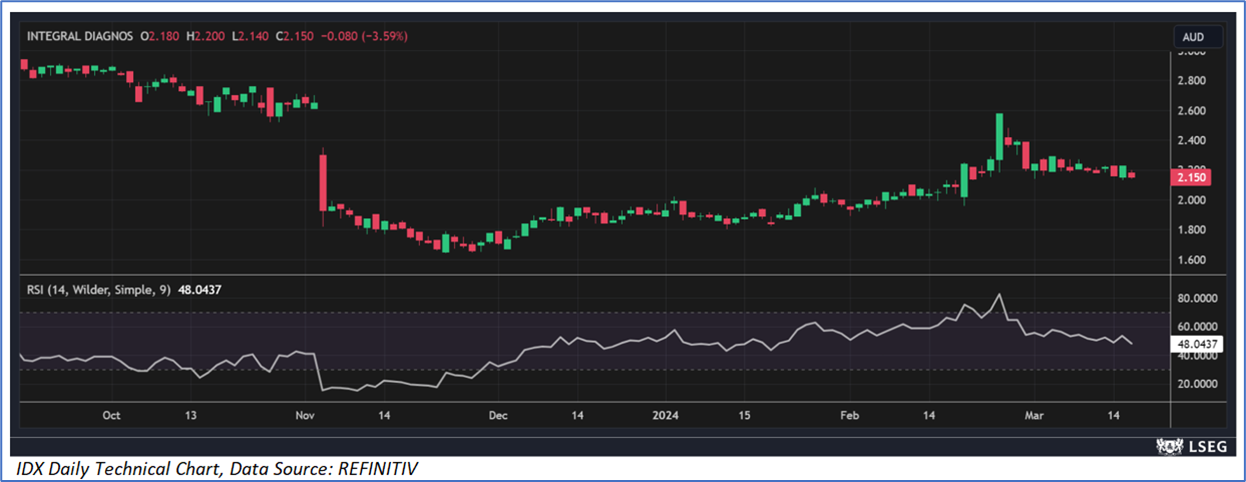Viewport: 1246px width, 482px height.
Task: Click the Nov marker on time axis
Action: 306,415
